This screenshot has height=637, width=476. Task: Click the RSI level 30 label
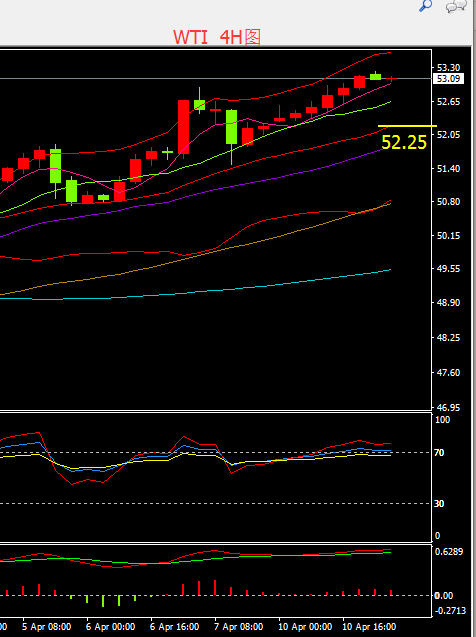pos(439,504)
